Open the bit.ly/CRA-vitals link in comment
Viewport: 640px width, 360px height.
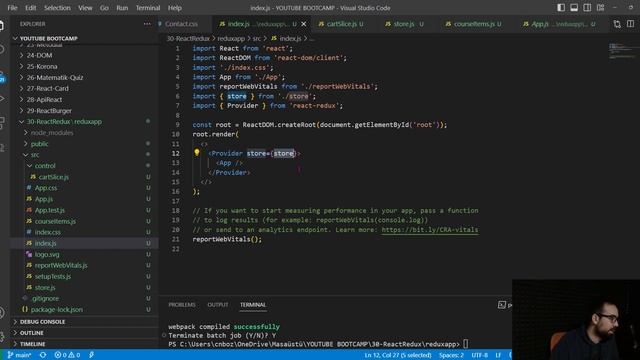click(x=429, y=229)
